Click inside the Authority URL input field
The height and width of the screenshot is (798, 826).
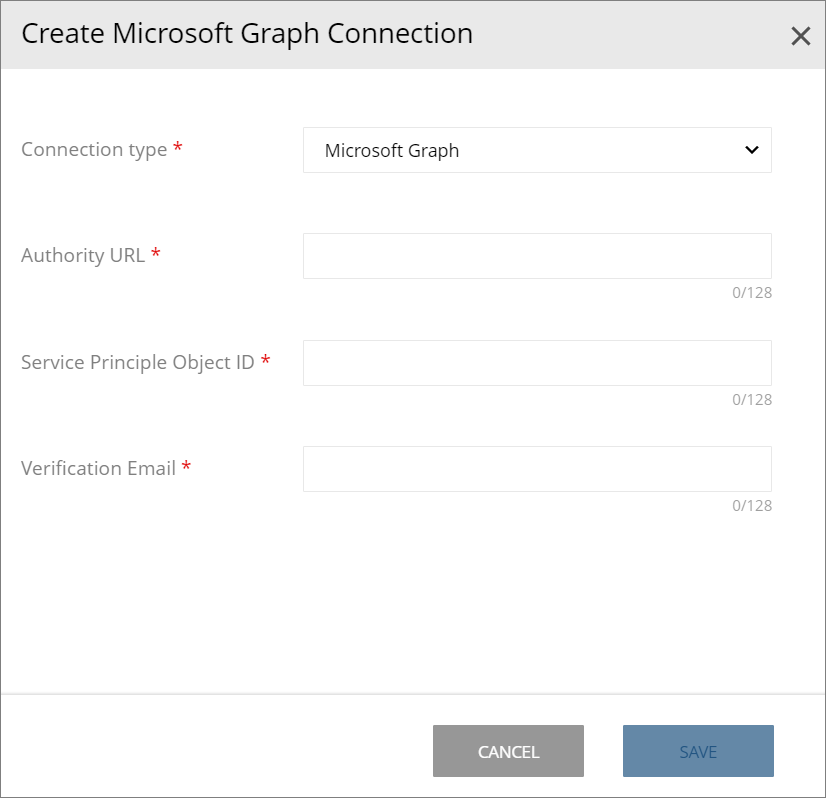[x=537, y=256]
